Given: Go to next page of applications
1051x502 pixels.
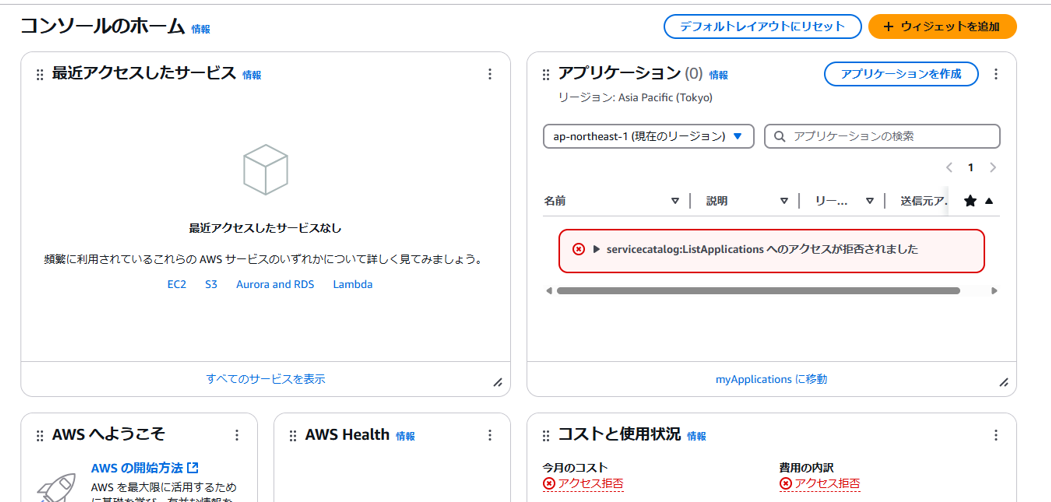Looking at the screenshot, I should coord(993,168).
